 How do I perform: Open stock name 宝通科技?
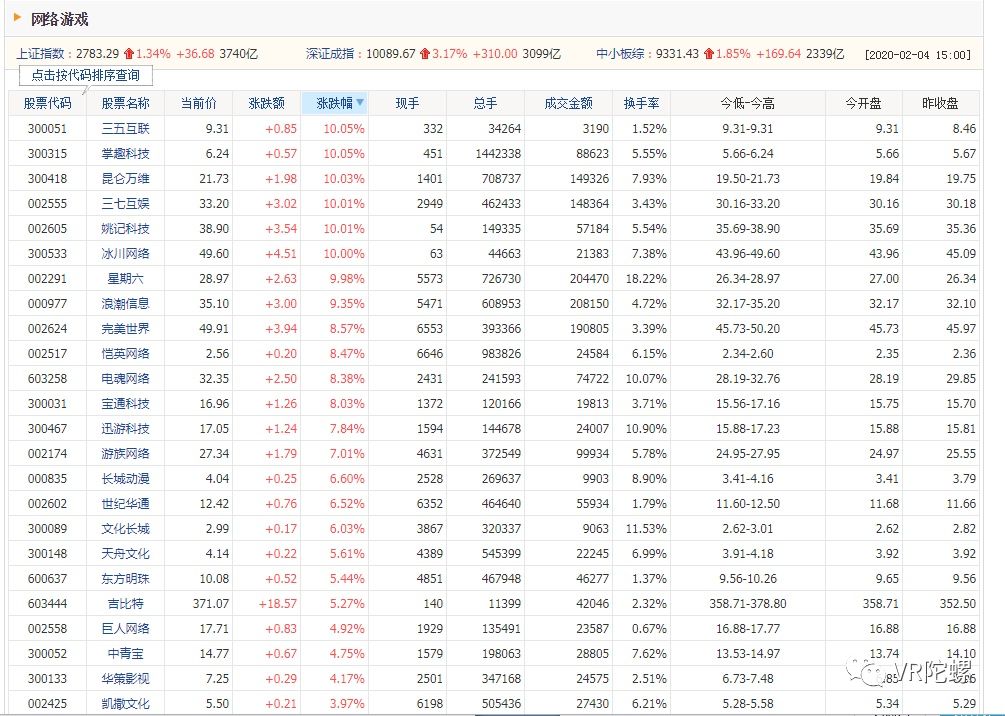[126, 403]
